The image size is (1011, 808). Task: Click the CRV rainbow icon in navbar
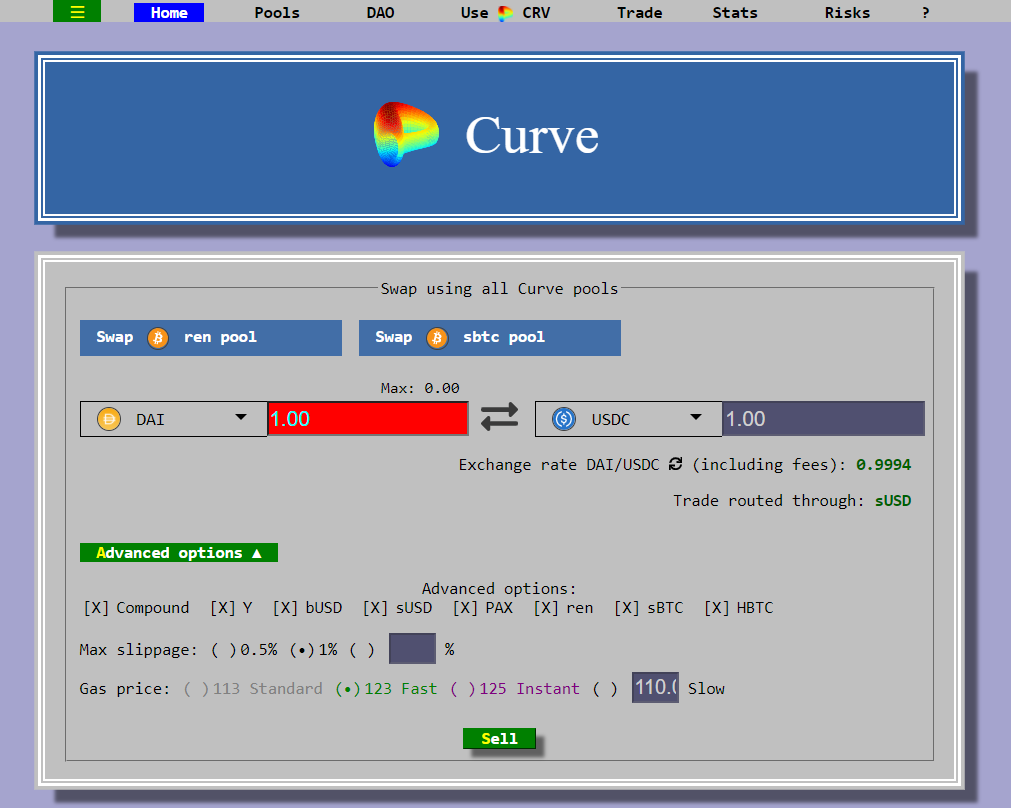[x=505, y=13]
